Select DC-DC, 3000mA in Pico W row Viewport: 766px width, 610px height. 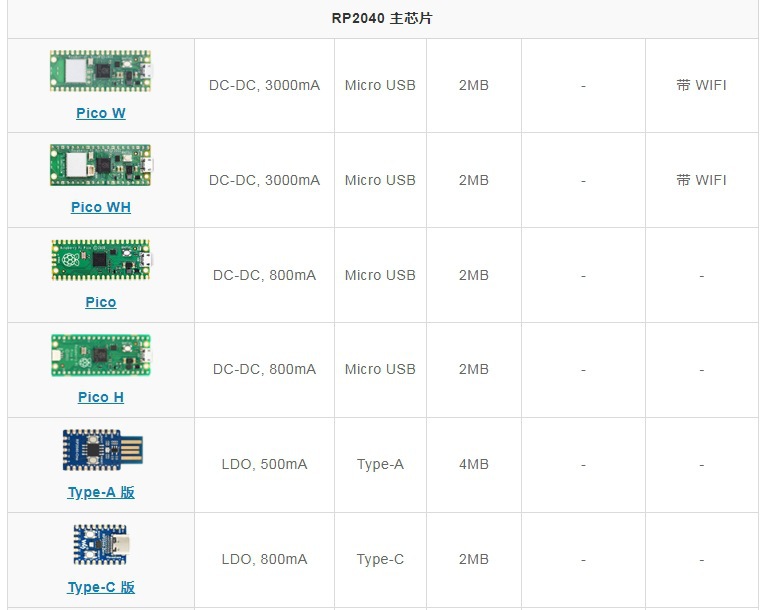tap(264, 85)
